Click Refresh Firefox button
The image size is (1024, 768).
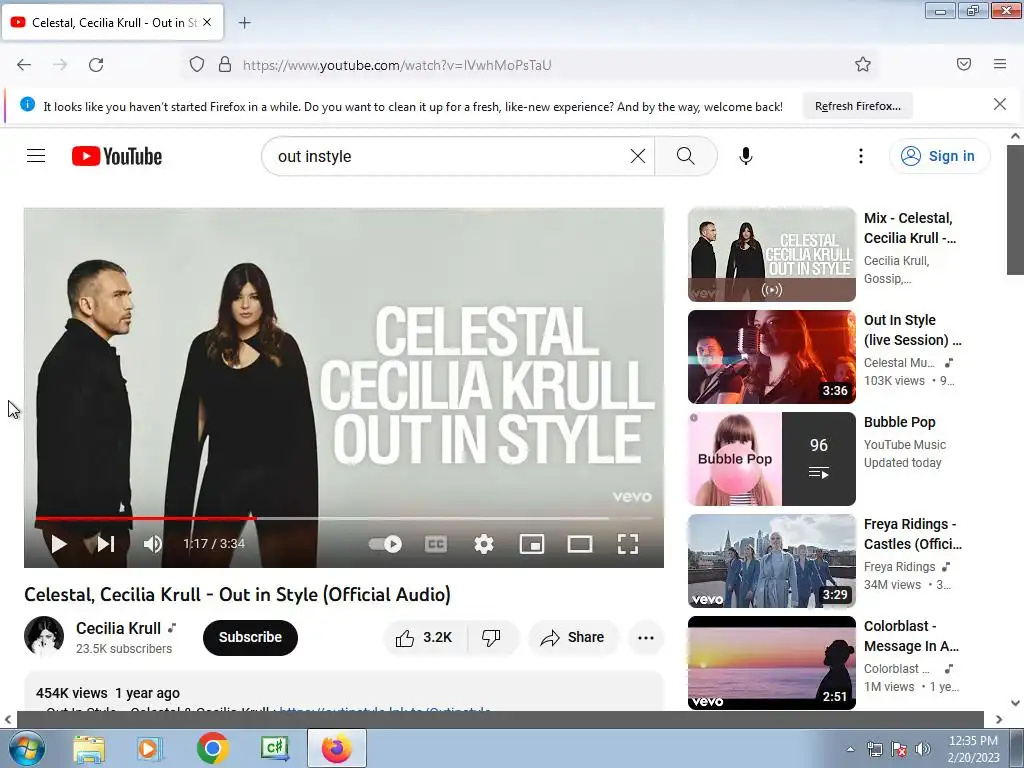[x=857, y=106]
